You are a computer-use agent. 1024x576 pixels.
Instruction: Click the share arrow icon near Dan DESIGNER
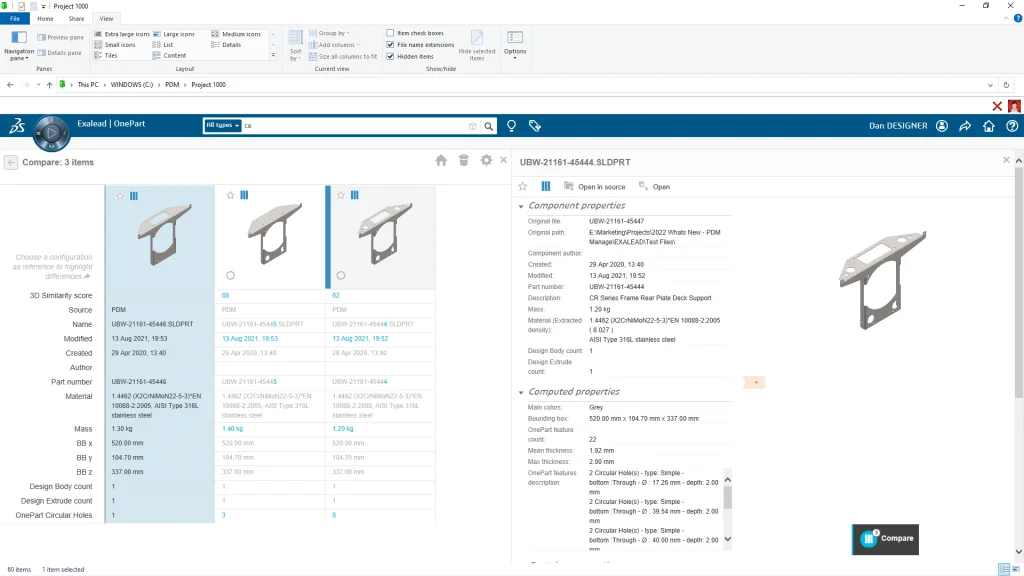[965, 126]
